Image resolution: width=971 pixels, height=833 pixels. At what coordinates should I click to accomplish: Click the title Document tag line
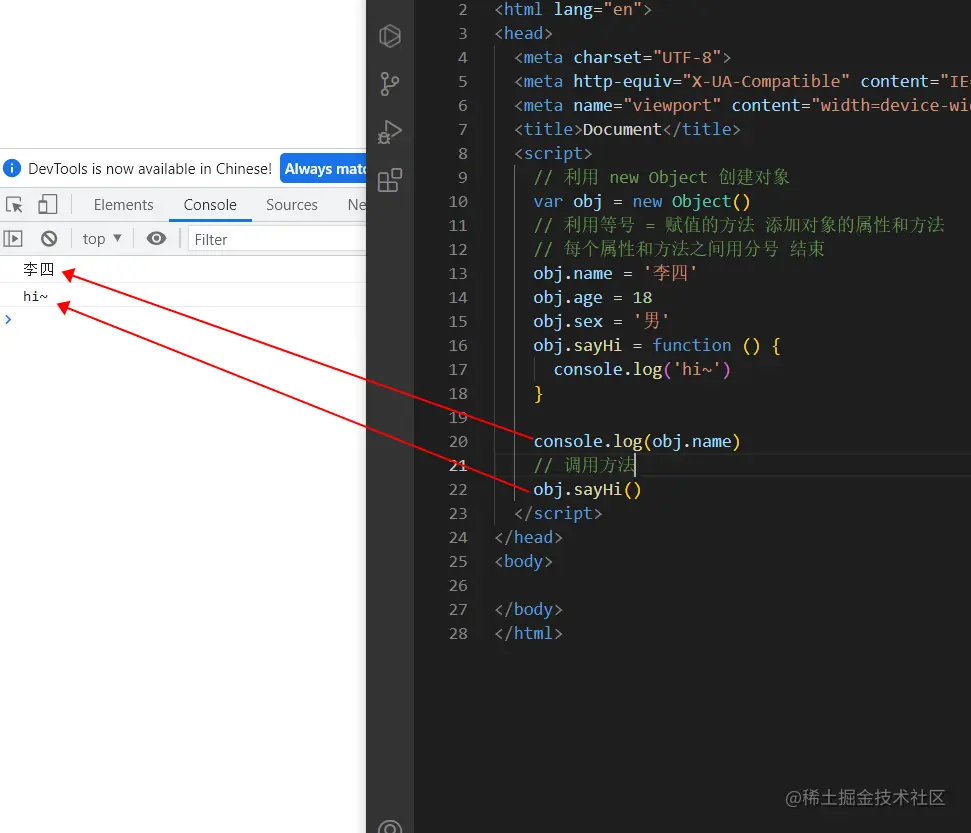pos(627,129)
